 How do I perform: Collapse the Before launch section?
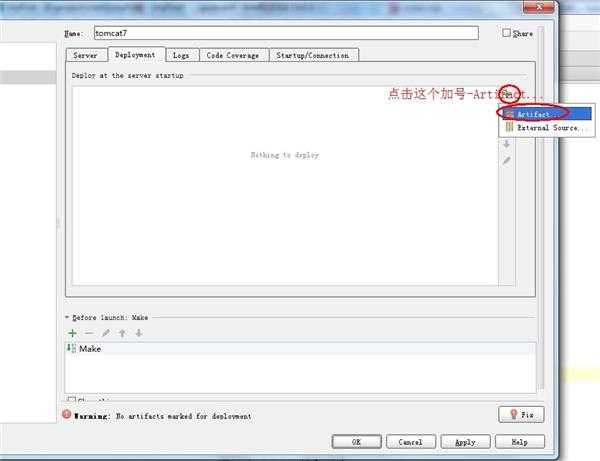(67, 317)
